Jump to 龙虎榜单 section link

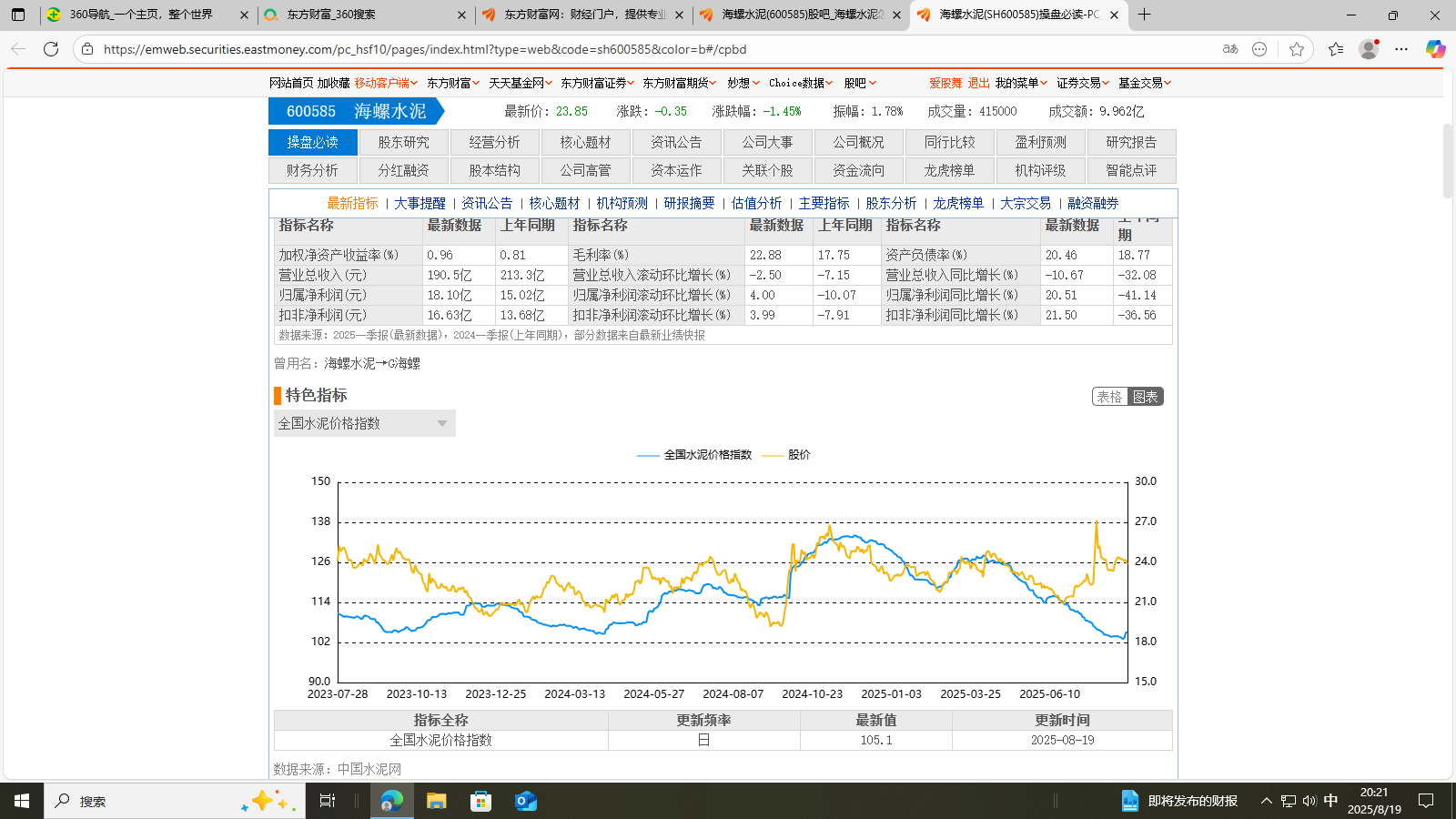[x=958, y=203]
